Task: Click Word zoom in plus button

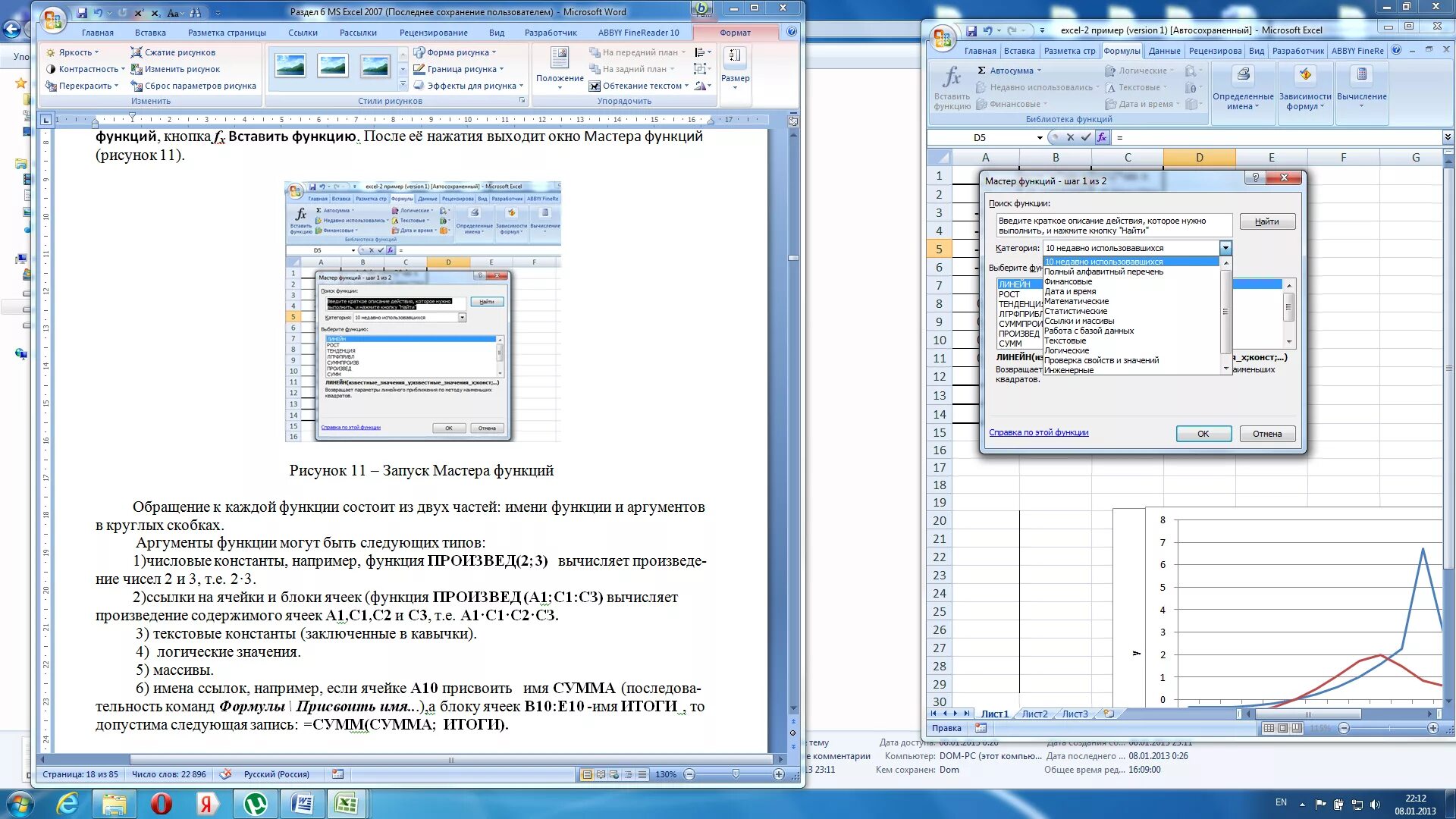Action: pos(779,774)
